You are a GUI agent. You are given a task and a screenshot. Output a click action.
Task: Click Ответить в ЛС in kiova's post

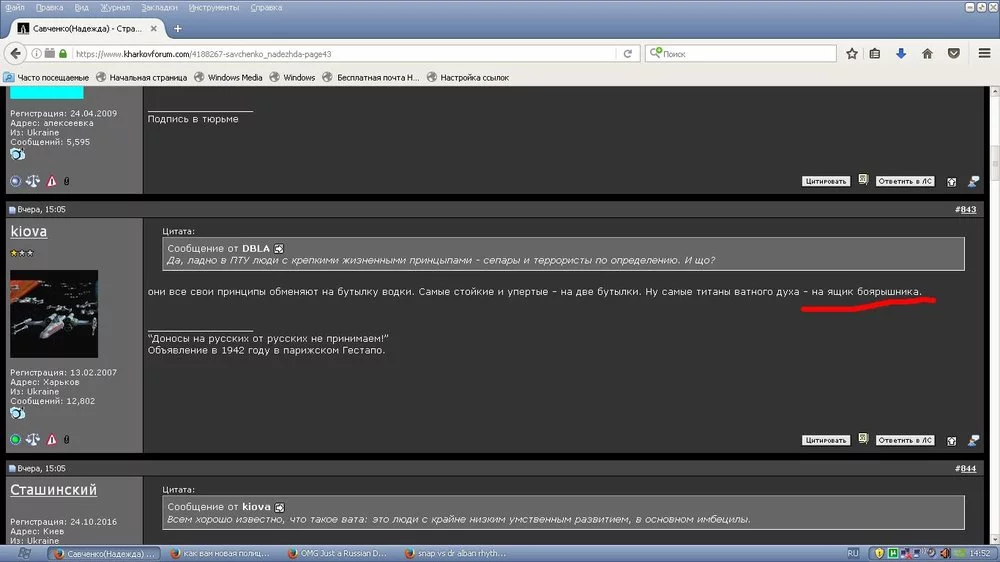905,440
